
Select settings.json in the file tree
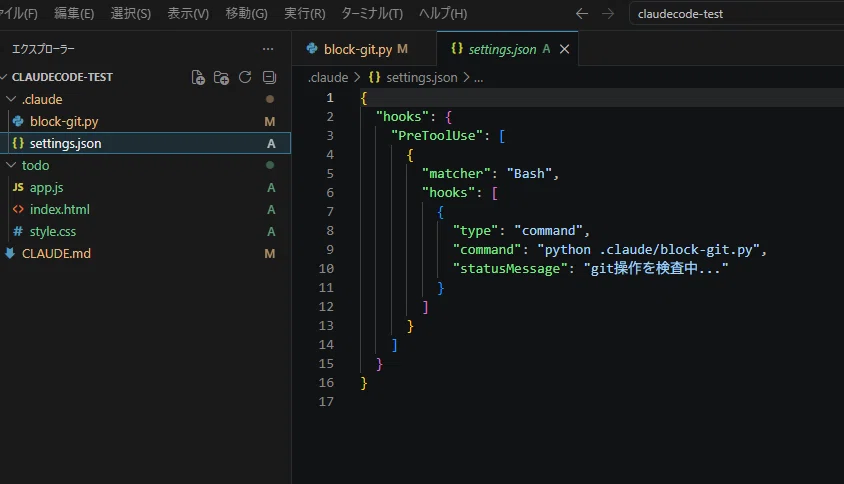[145, 143]
